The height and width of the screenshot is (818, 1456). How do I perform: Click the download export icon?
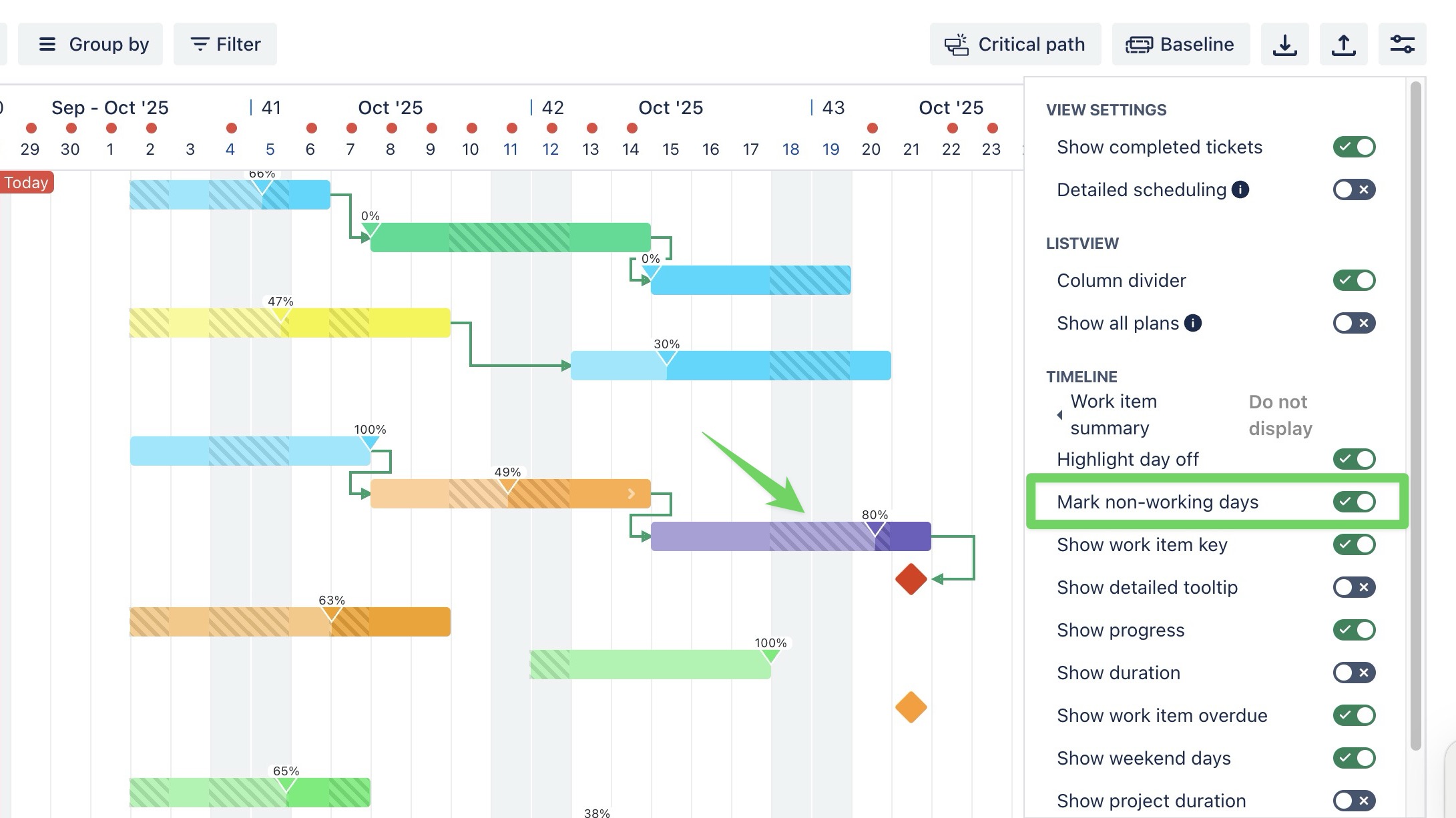(1284, 45)
